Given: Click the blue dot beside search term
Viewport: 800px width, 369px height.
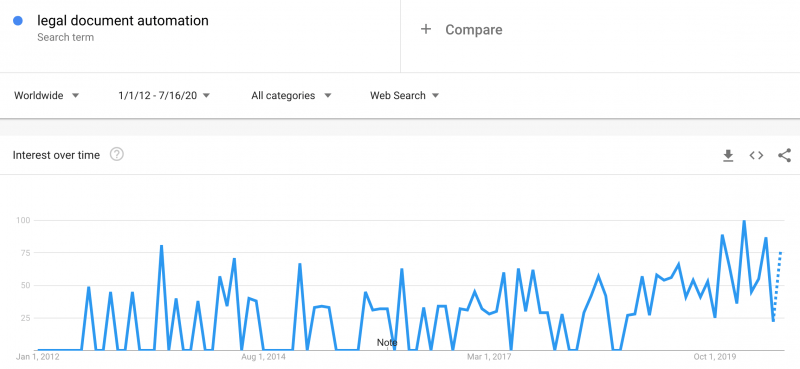Looking at the screenshot, I should pos(18,21).
